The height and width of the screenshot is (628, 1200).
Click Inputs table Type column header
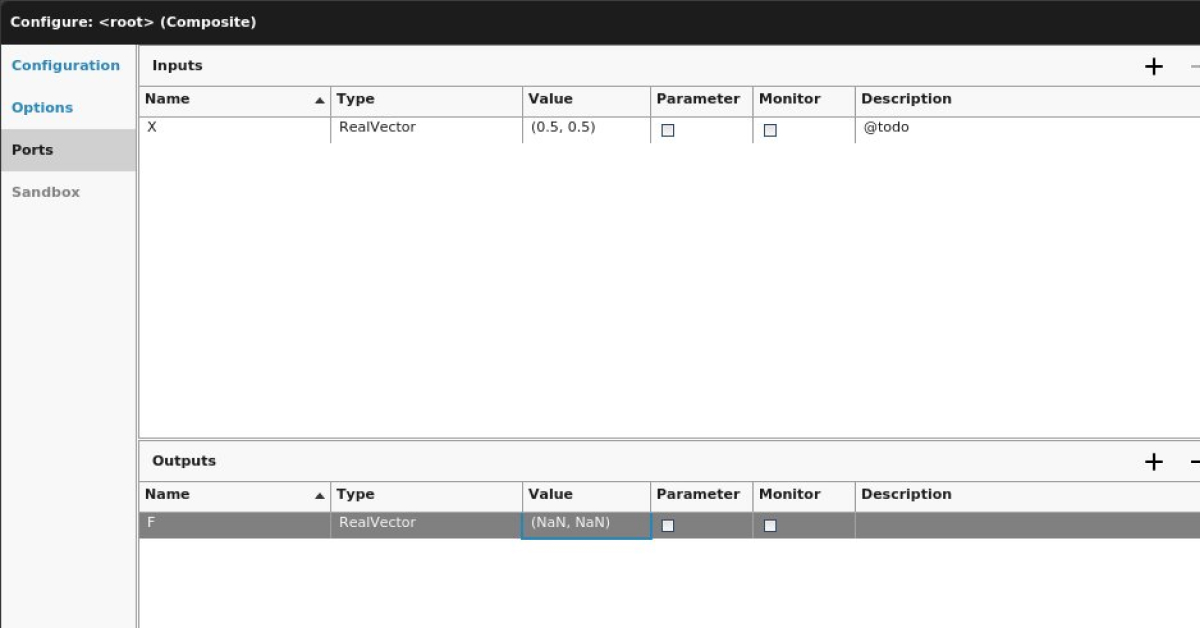pyautogui.click(x=426, y=99)
